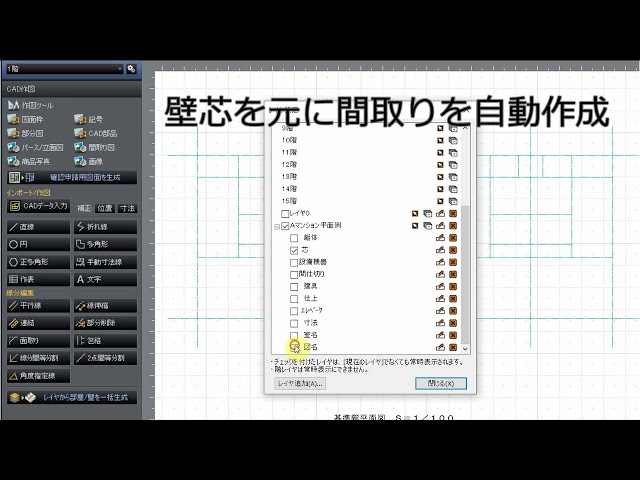Click the 位置 correction button
Image resolution: width=640 pixels, height=480 pixels.
coord(104,209)
